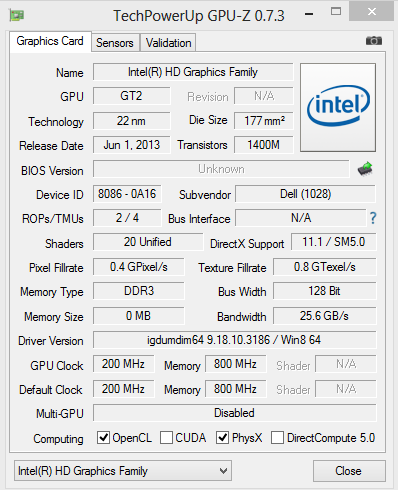
Task: Minimize the GPU-Z window
Action: tap(309, 14)
